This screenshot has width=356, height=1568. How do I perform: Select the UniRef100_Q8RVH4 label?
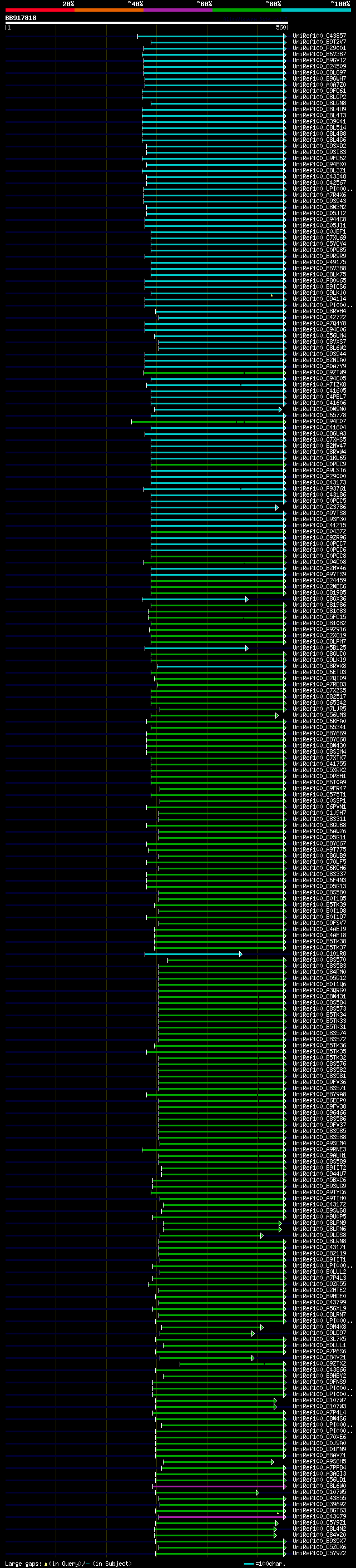[x=319, y=311]
